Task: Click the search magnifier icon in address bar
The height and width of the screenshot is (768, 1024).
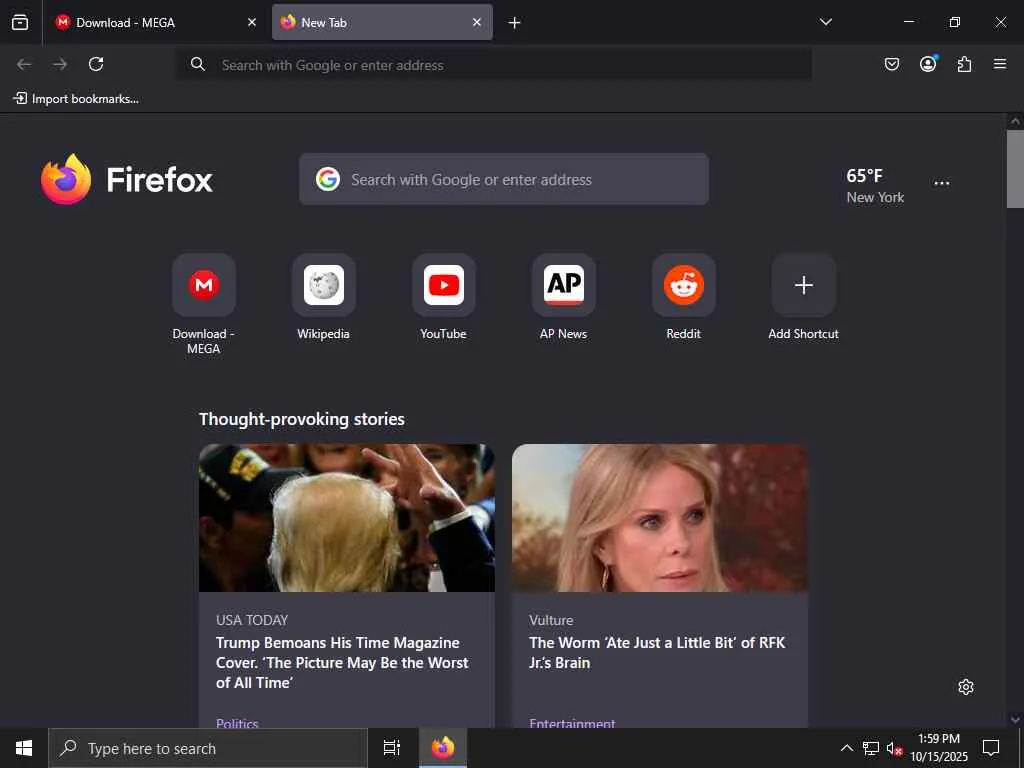Action: point(198,64)
